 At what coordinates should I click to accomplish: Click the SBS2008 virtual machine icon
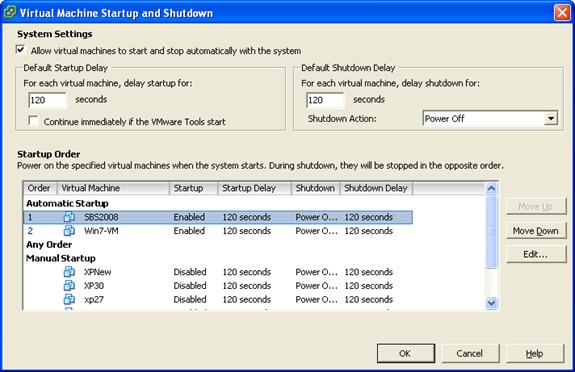coord(69,217)
